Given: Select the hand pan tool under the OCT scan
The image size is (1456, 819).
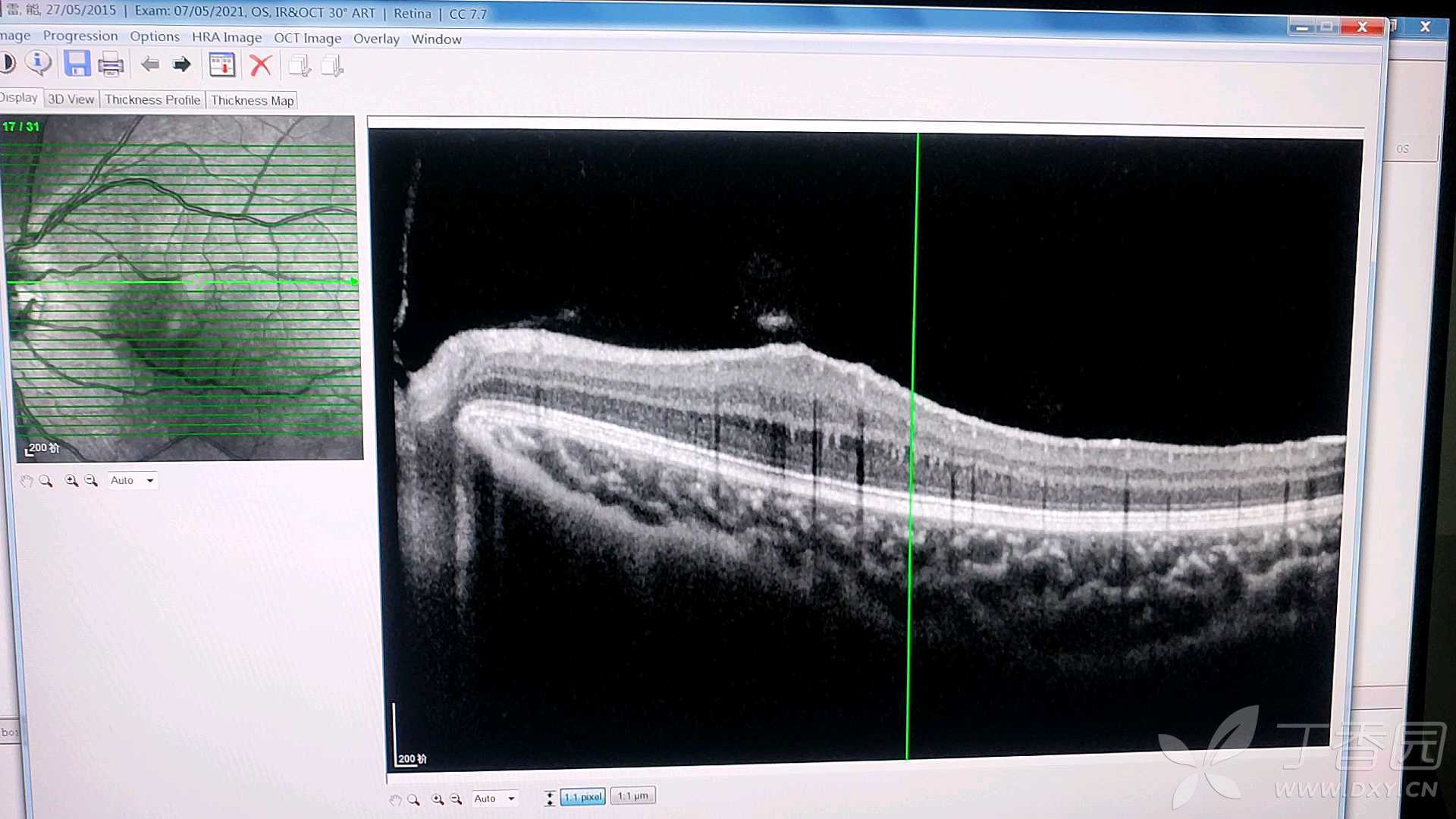Looking at the screenshot, I should (395, 800).
